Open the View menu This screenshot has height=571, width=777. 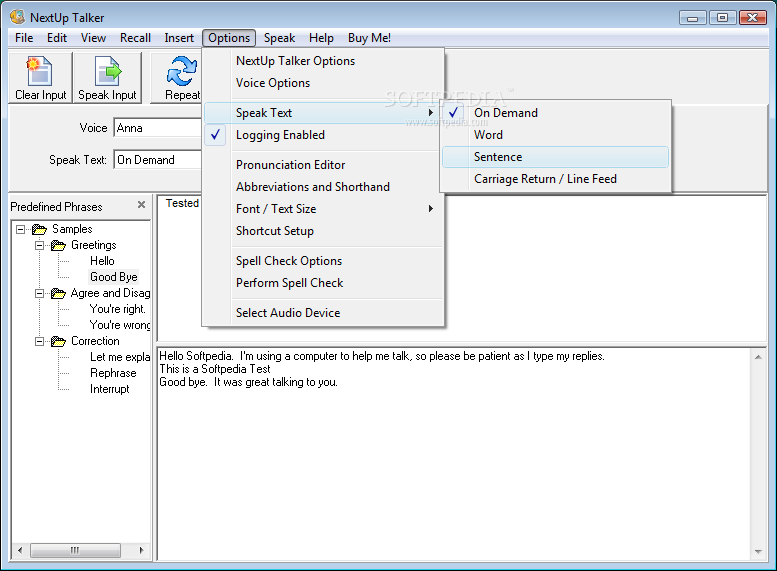tap(93, 38)
